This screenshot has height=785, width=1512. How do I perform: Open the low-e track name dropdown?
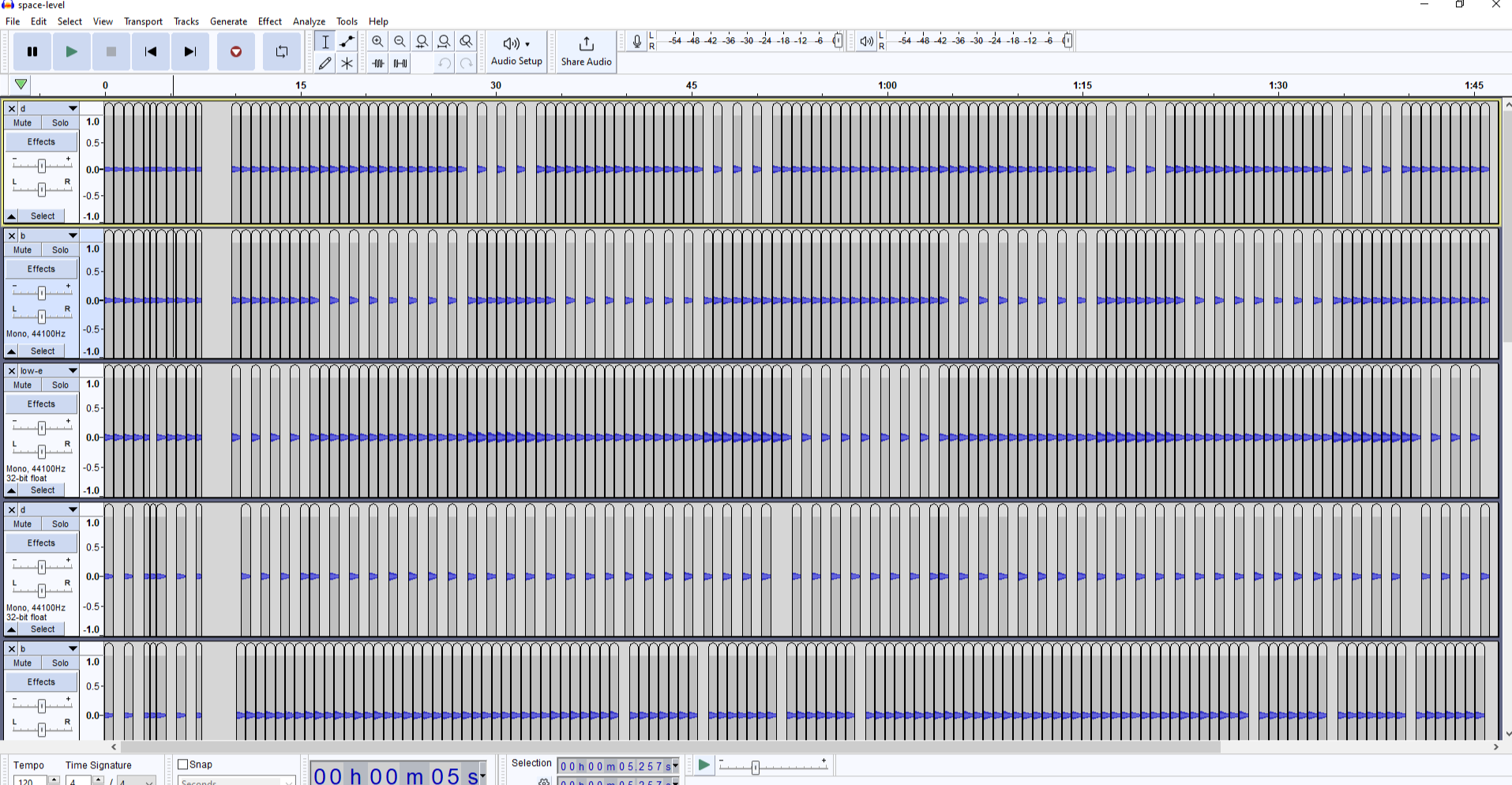tap(73, 370)
